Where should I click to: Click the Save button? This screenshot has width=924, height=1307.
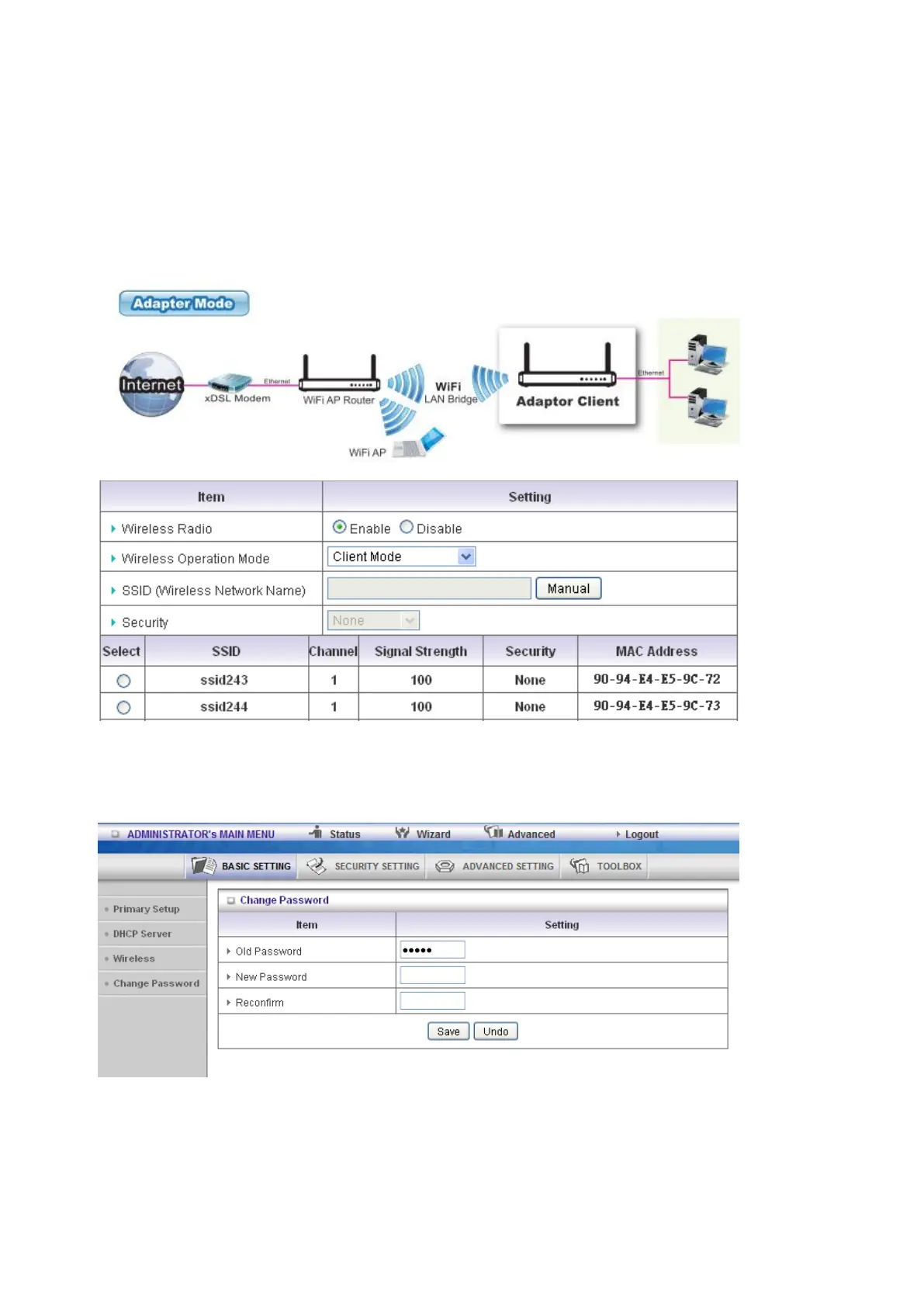(x=448, y=1031)
